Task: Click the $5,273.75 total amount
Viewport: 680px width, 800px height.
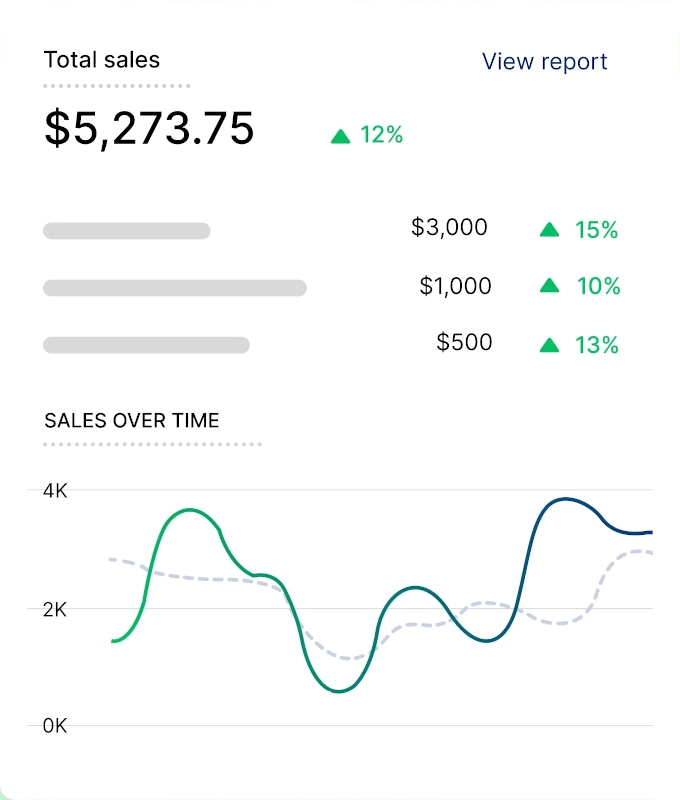Action: tap(149, 128)
